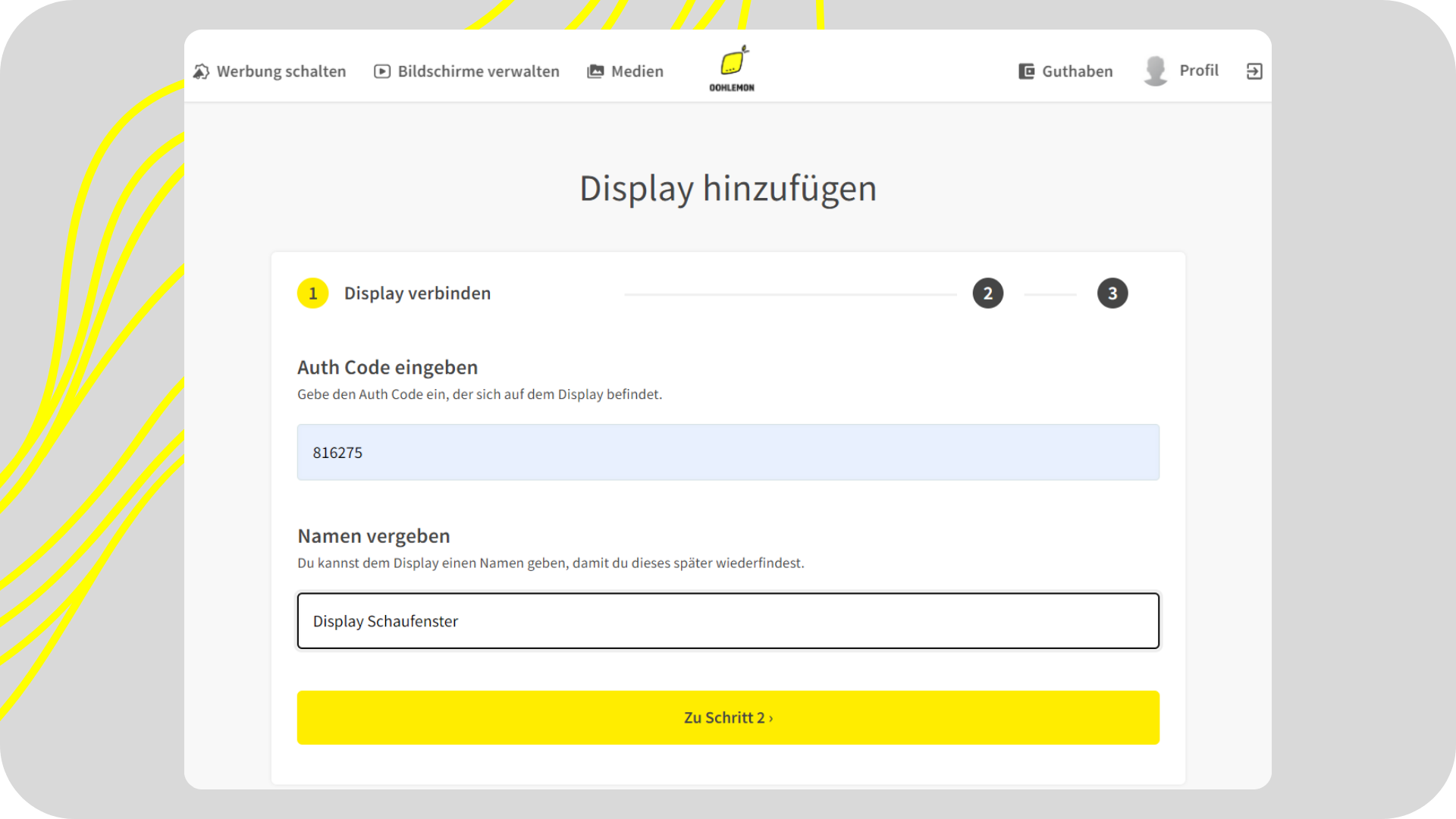This screenshot has width=1456, height=819.
Task: Click the Display verbinden step label
Action: tap(417, 293)
